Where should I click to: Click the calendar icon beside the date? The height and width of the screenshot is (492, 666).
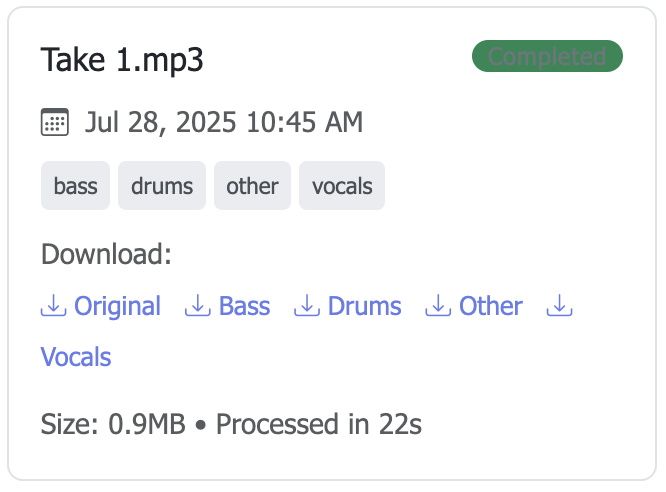54,123
